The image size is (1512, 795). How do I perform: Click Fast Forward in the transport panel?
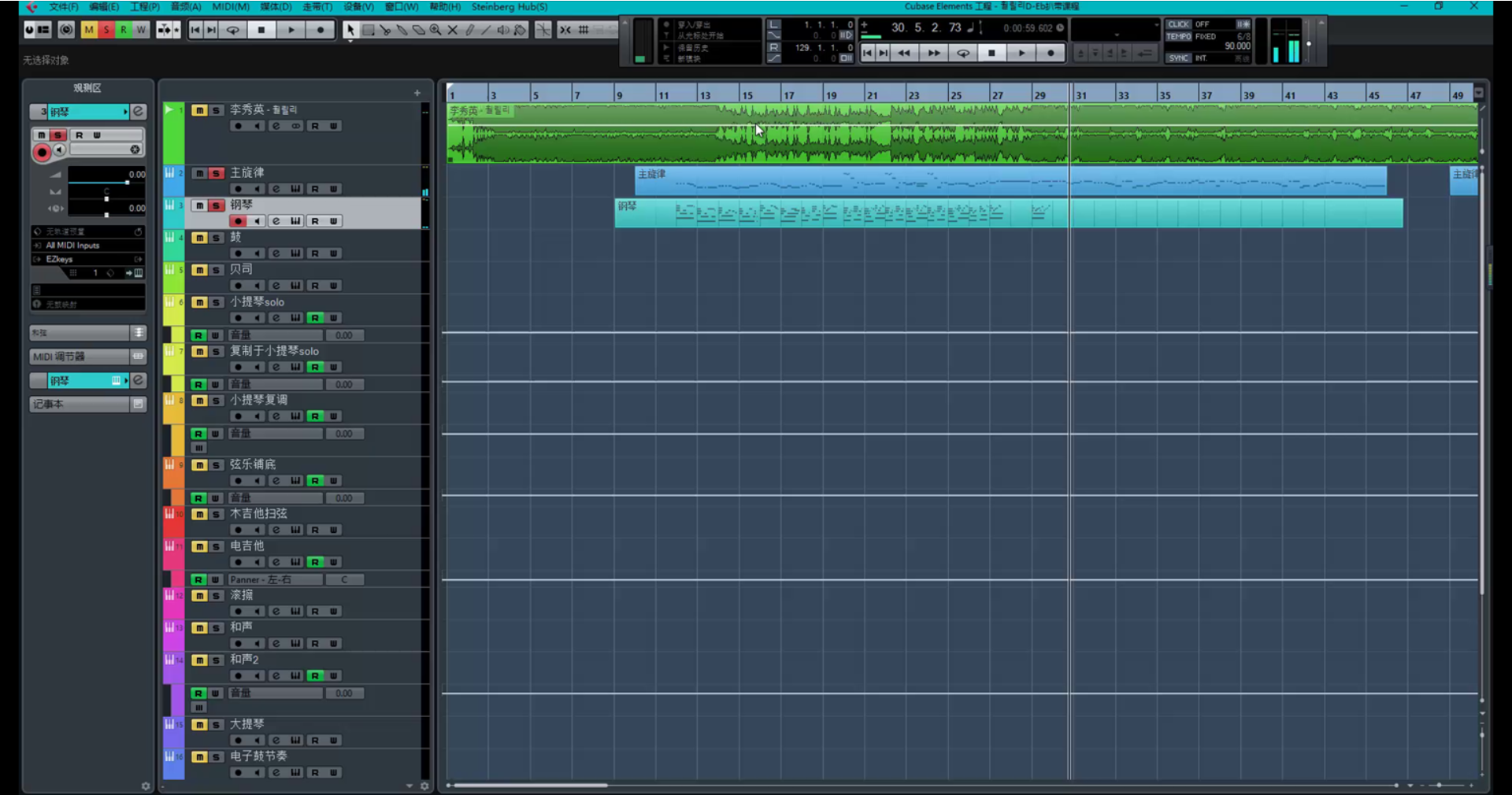934,53
